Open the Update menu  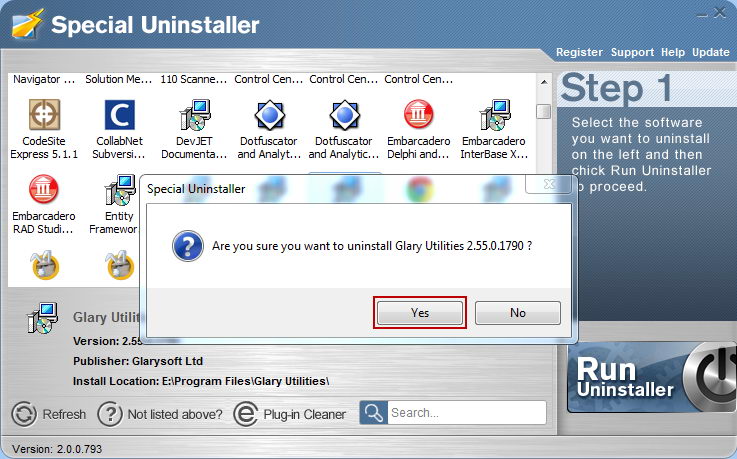point(711,52)
